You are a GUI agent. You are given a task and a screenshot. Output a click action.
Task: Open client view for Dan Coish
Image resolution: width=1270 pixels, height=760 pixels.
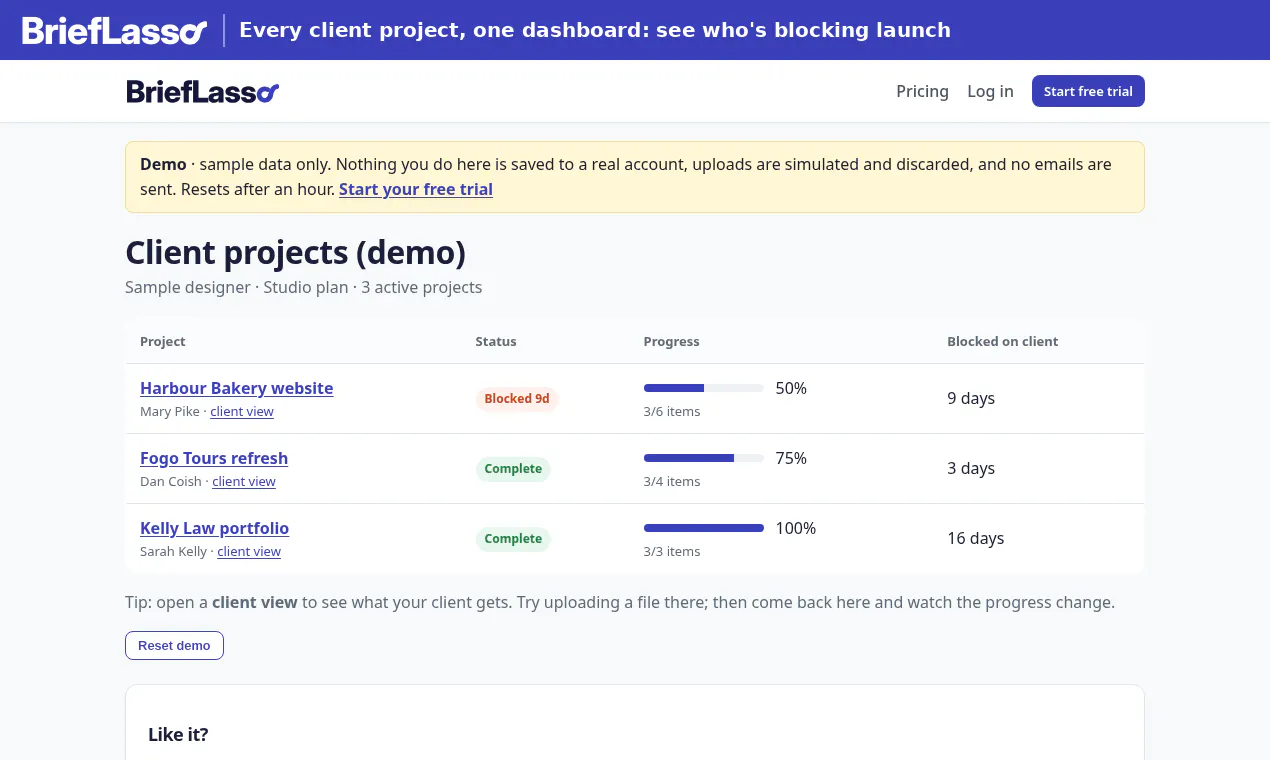pyautogui.click(x=244, y=482)
